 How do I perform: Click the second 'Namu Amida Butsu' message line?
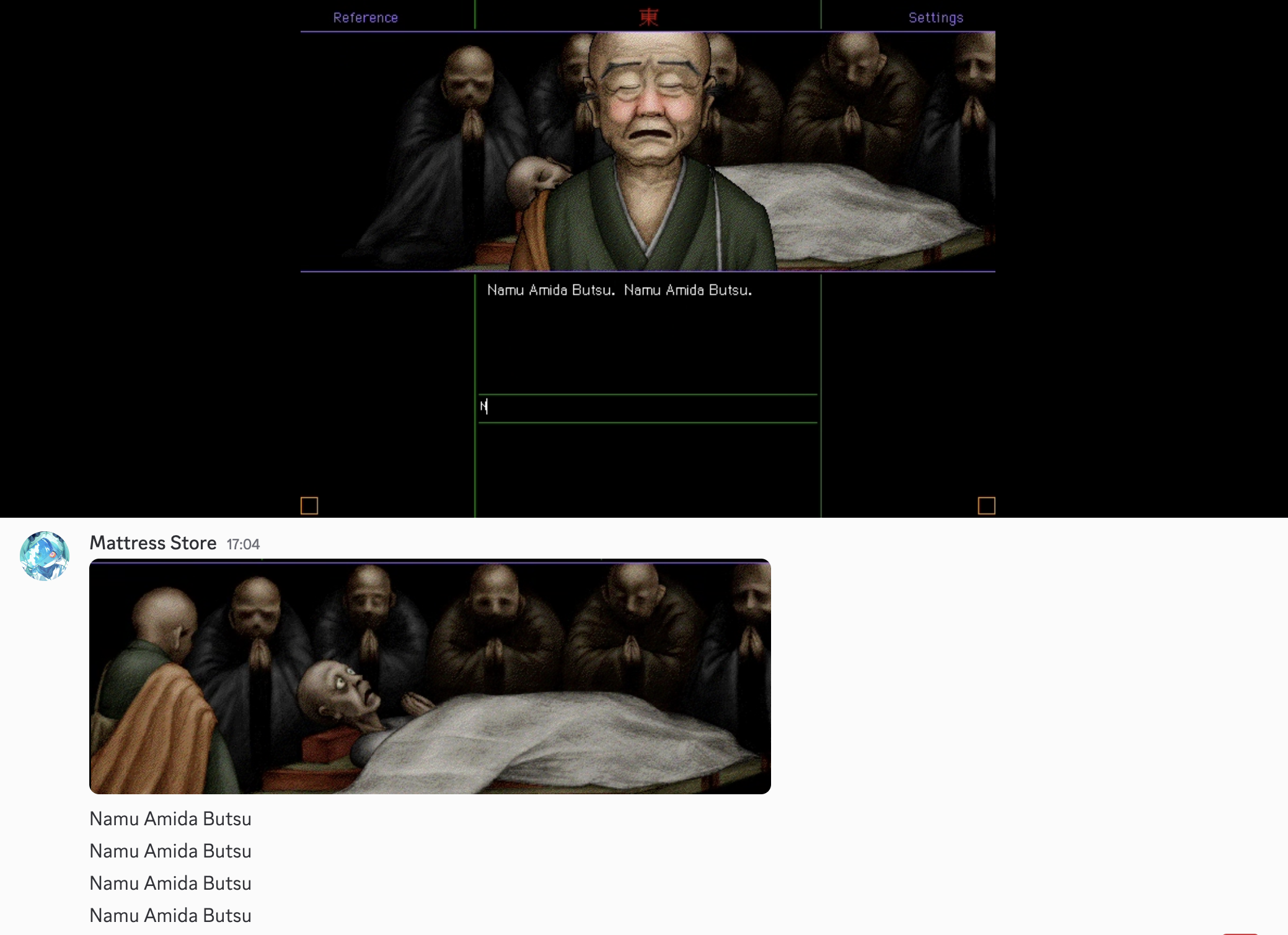click(x=170, y=851)
